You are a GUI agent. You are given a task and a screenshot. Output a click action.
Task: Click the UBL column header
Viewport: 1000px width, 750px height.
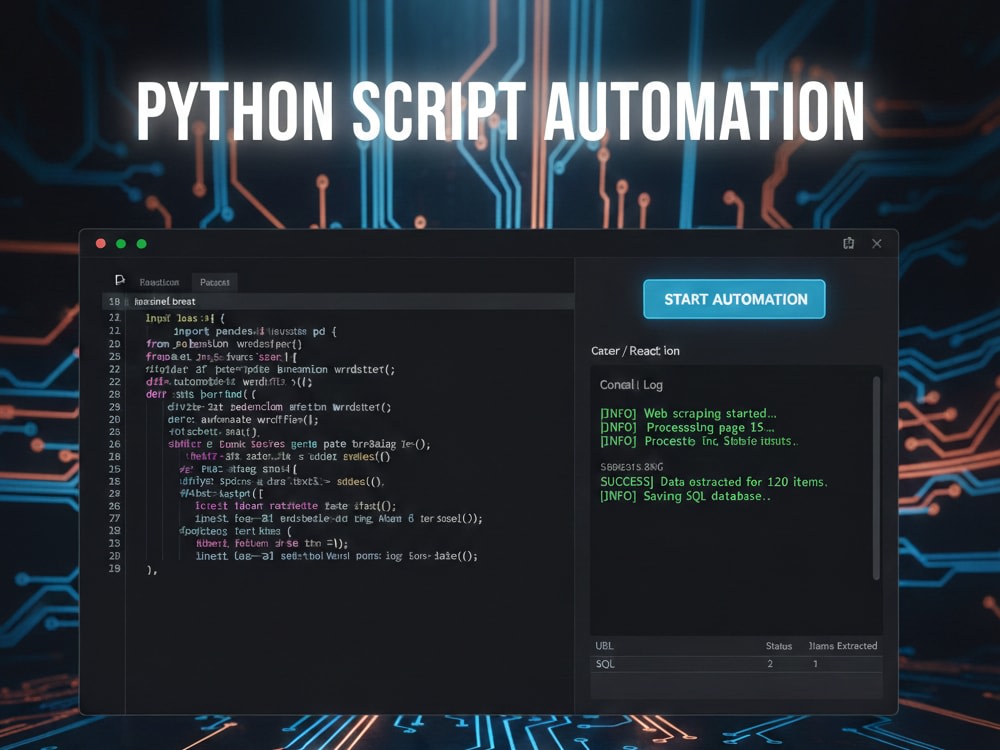604,645
